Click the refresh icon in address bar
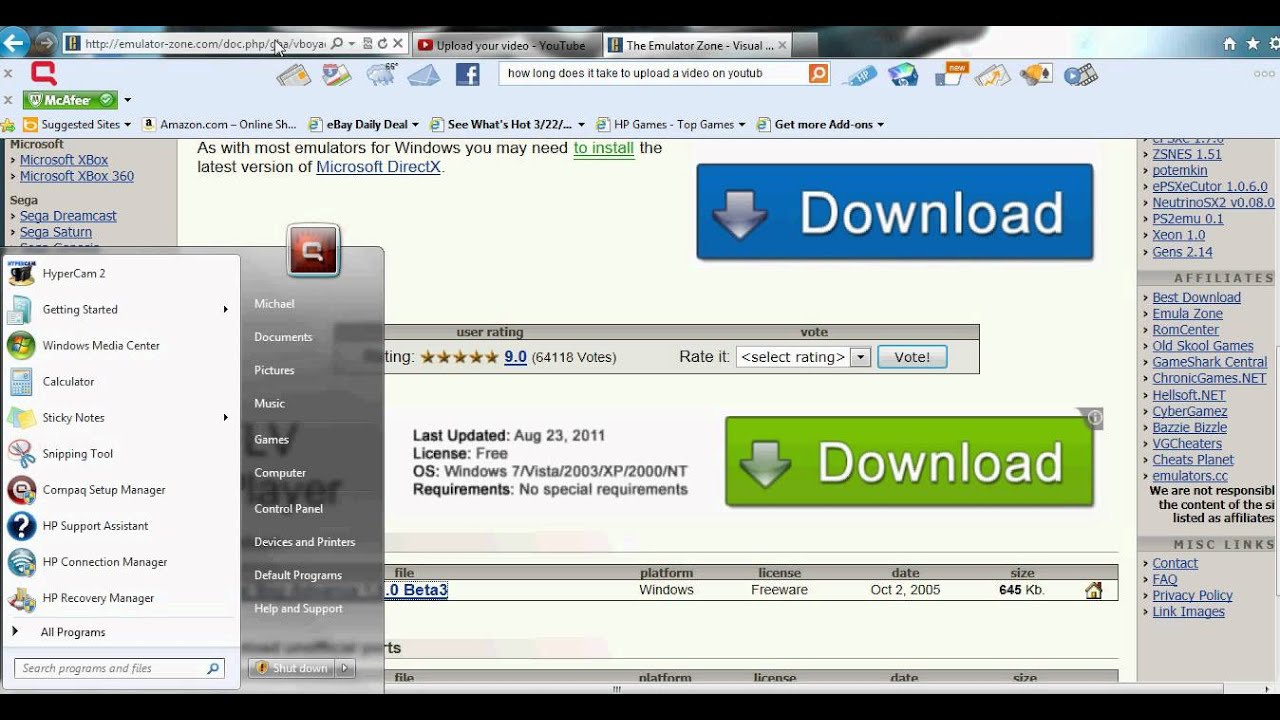This screenshot has height=720, width=1280. tap(382, 44)
